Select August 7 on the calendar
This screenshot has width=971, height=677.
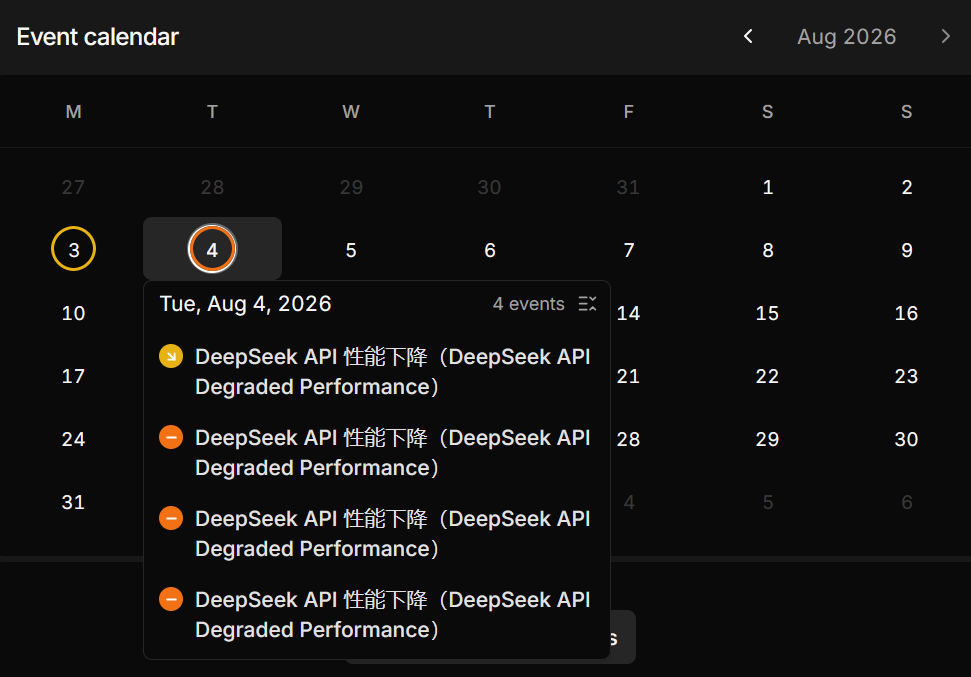pos(629,250)
